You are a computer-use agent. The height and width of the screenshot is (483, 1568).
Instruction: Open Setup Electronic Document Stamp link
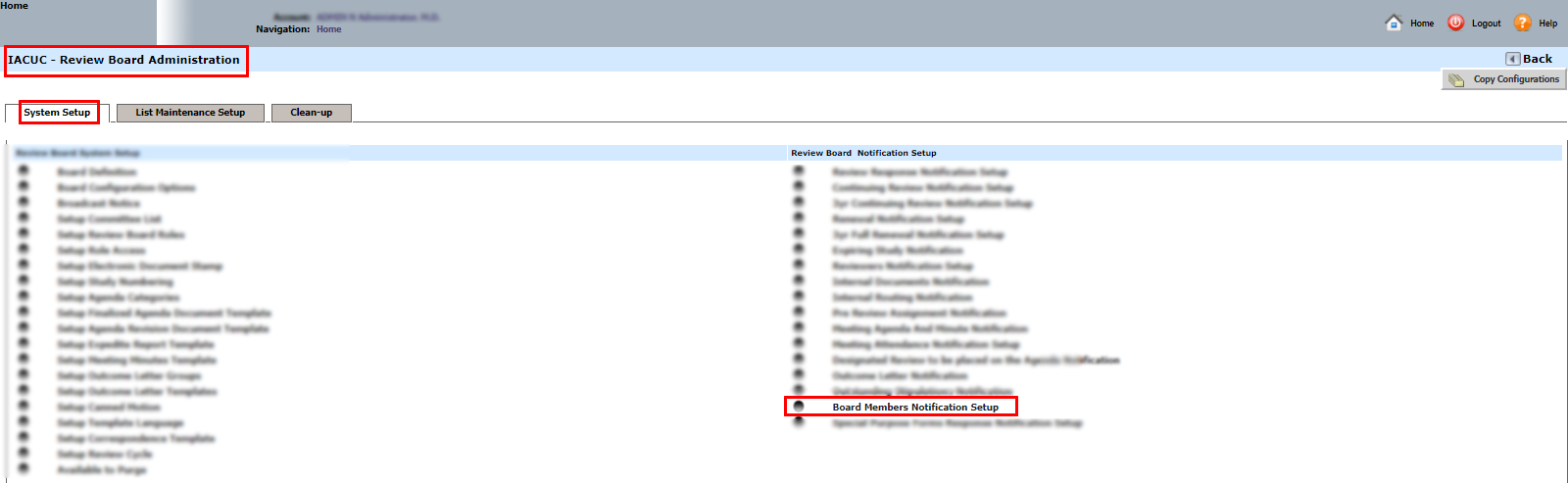(x=139, y=266)
